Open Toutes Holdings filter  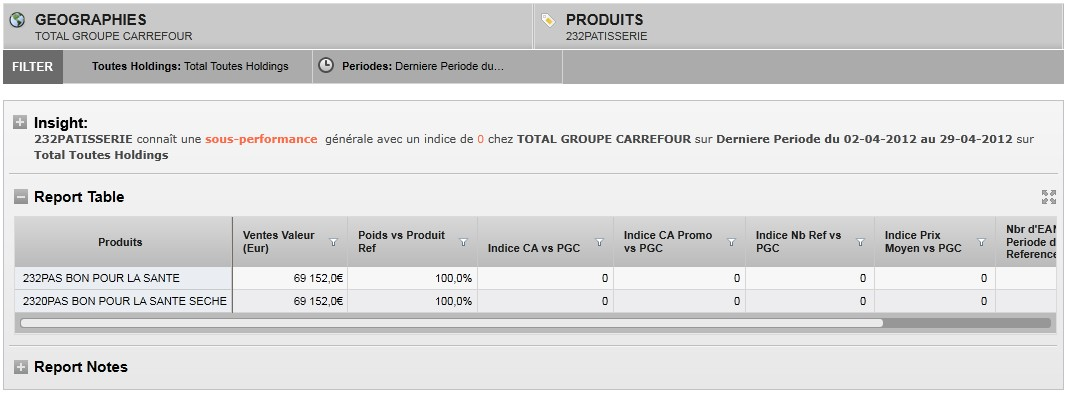pyautogui.click(x=188, y=67)
